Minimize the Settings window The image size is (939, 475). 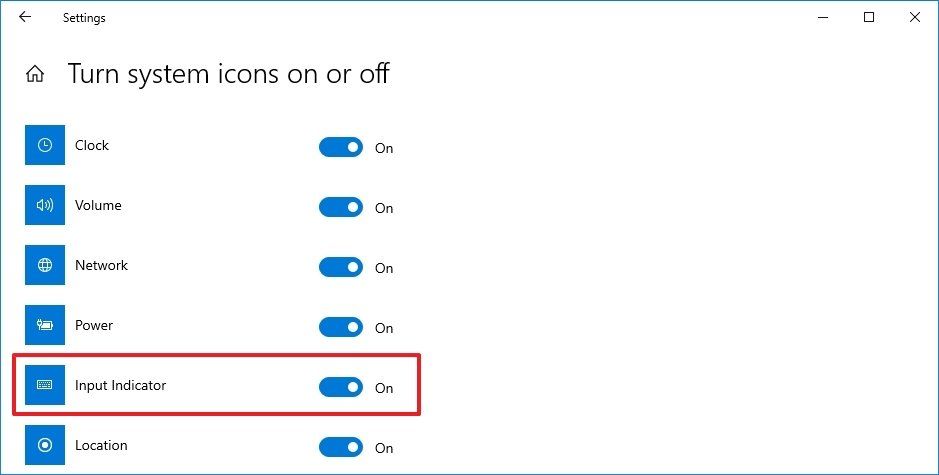(x=823, y=18)
